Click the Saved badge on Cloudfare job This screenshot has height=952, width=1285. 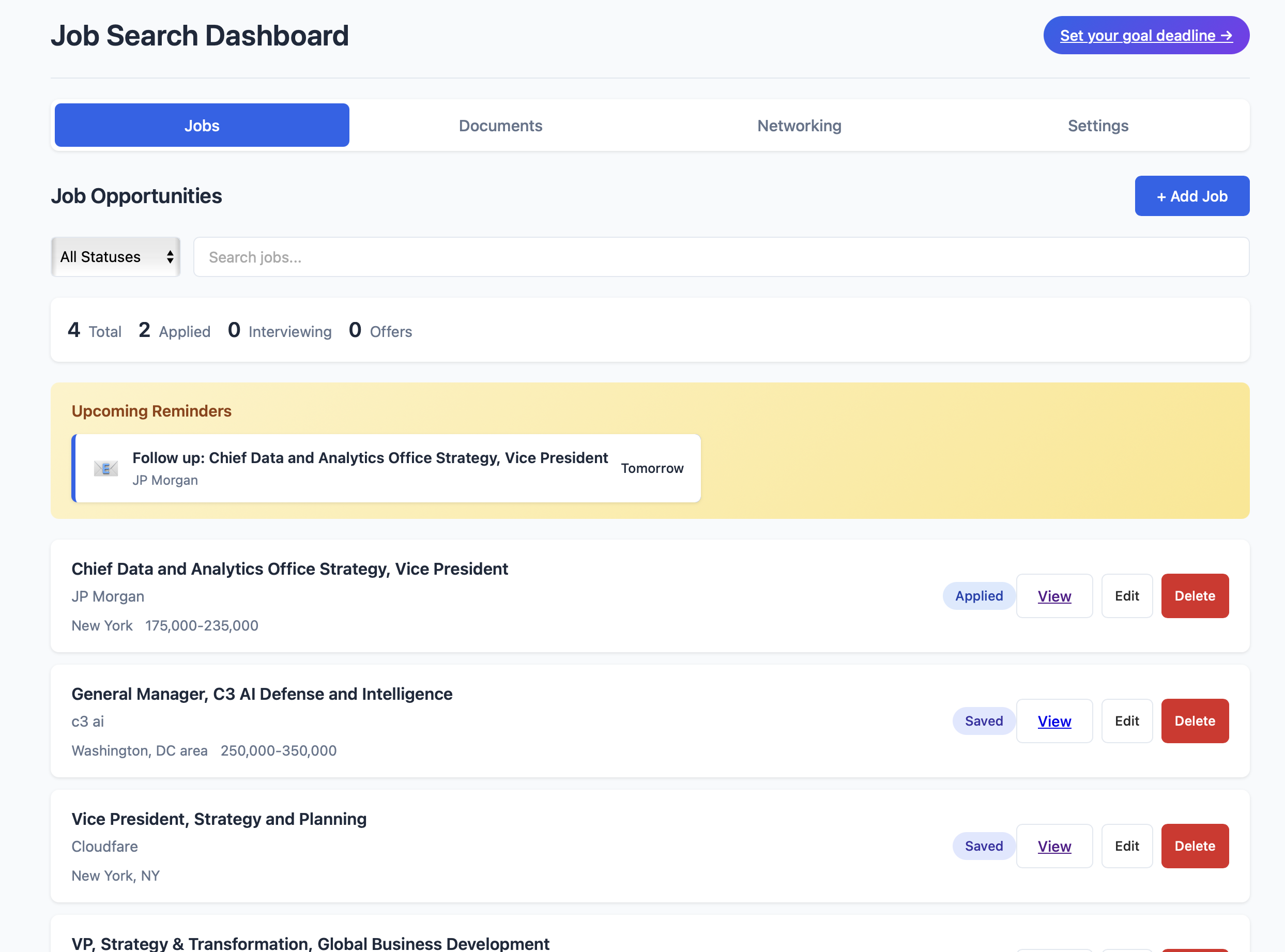click(x=983, y=846)
